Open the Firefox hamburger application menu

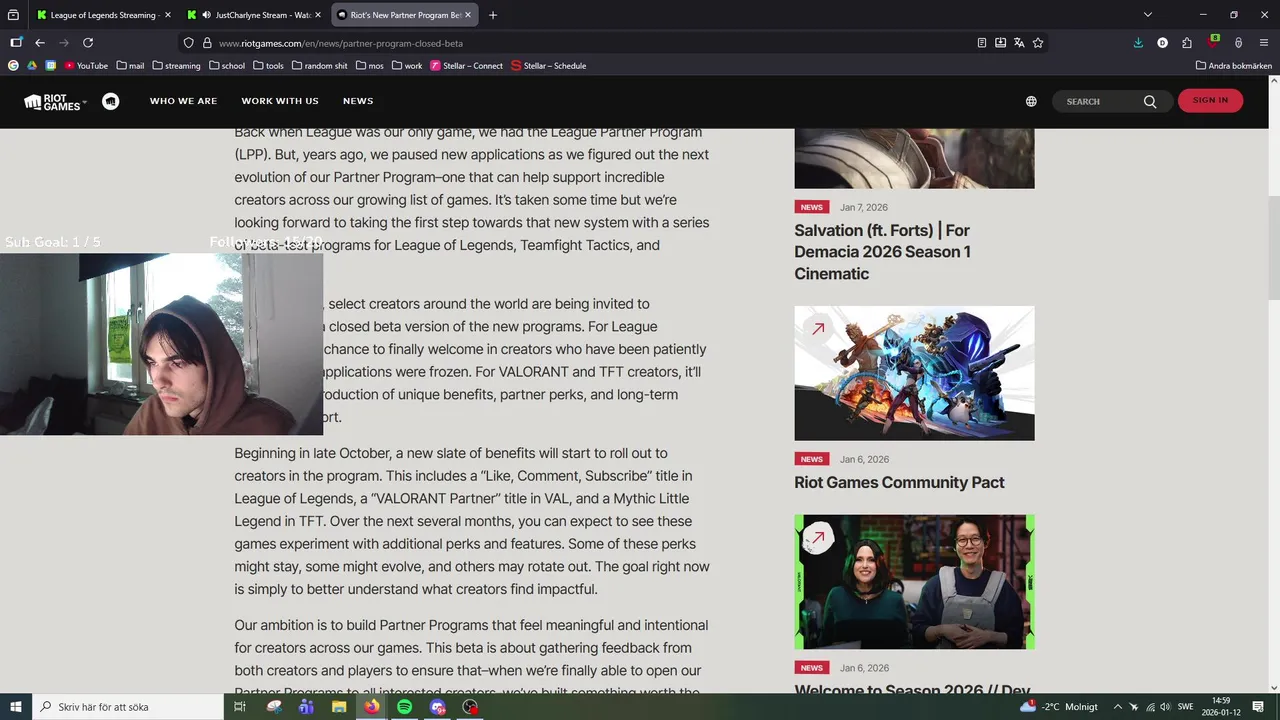tap(1264, 43)
